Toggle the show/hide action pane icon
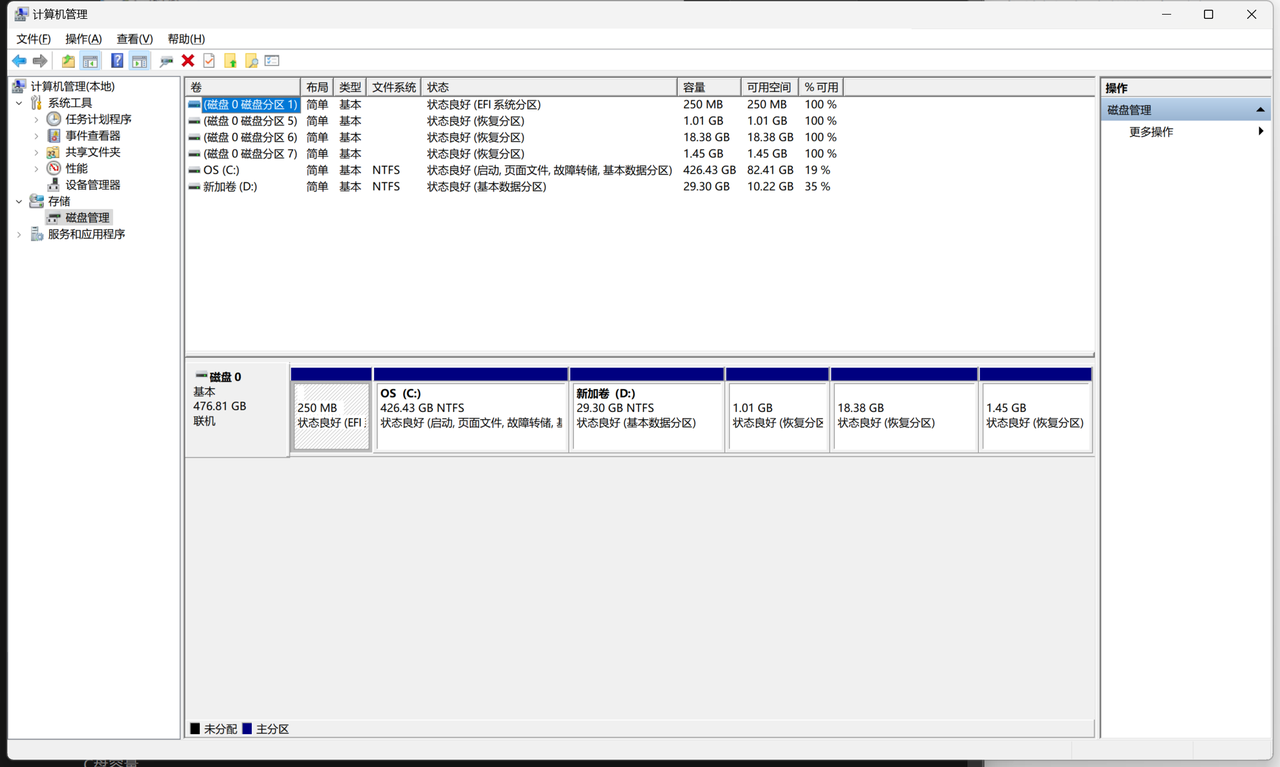This screenshot has width=1280, height=767. tap(139, 61)
